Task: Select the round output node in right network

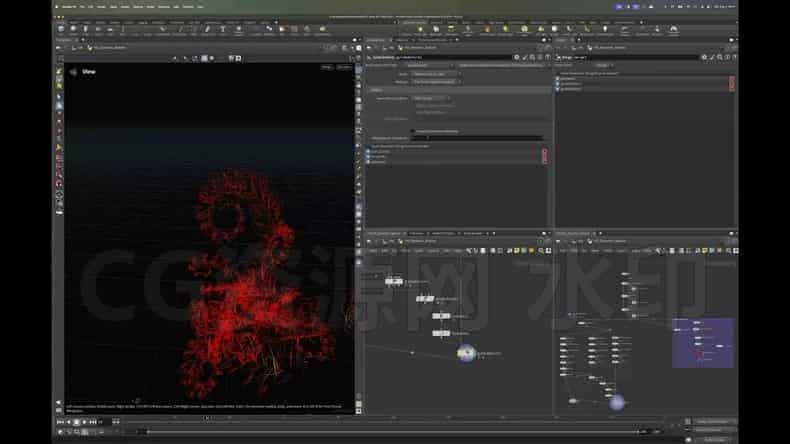Action: pyautogui.click(x=617, y=403)
